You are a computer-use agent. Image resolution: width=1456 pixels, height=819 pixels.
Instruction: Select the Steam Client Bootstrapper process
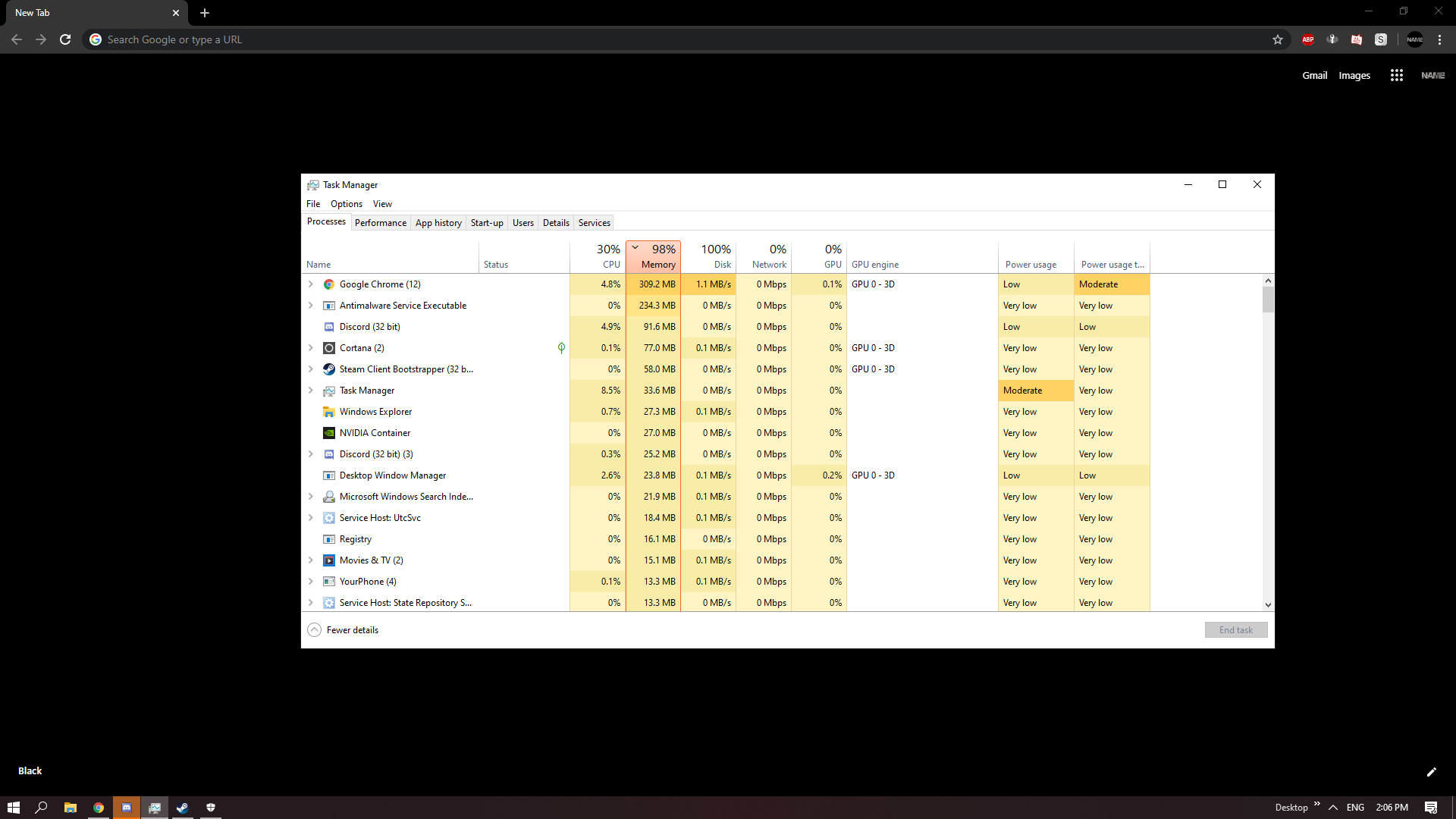[407, 369]
